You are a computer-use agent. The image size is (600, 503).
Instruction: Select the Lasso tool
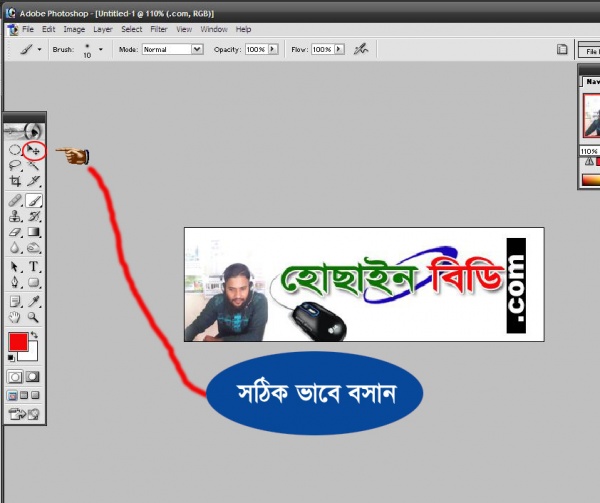point(15,166)
